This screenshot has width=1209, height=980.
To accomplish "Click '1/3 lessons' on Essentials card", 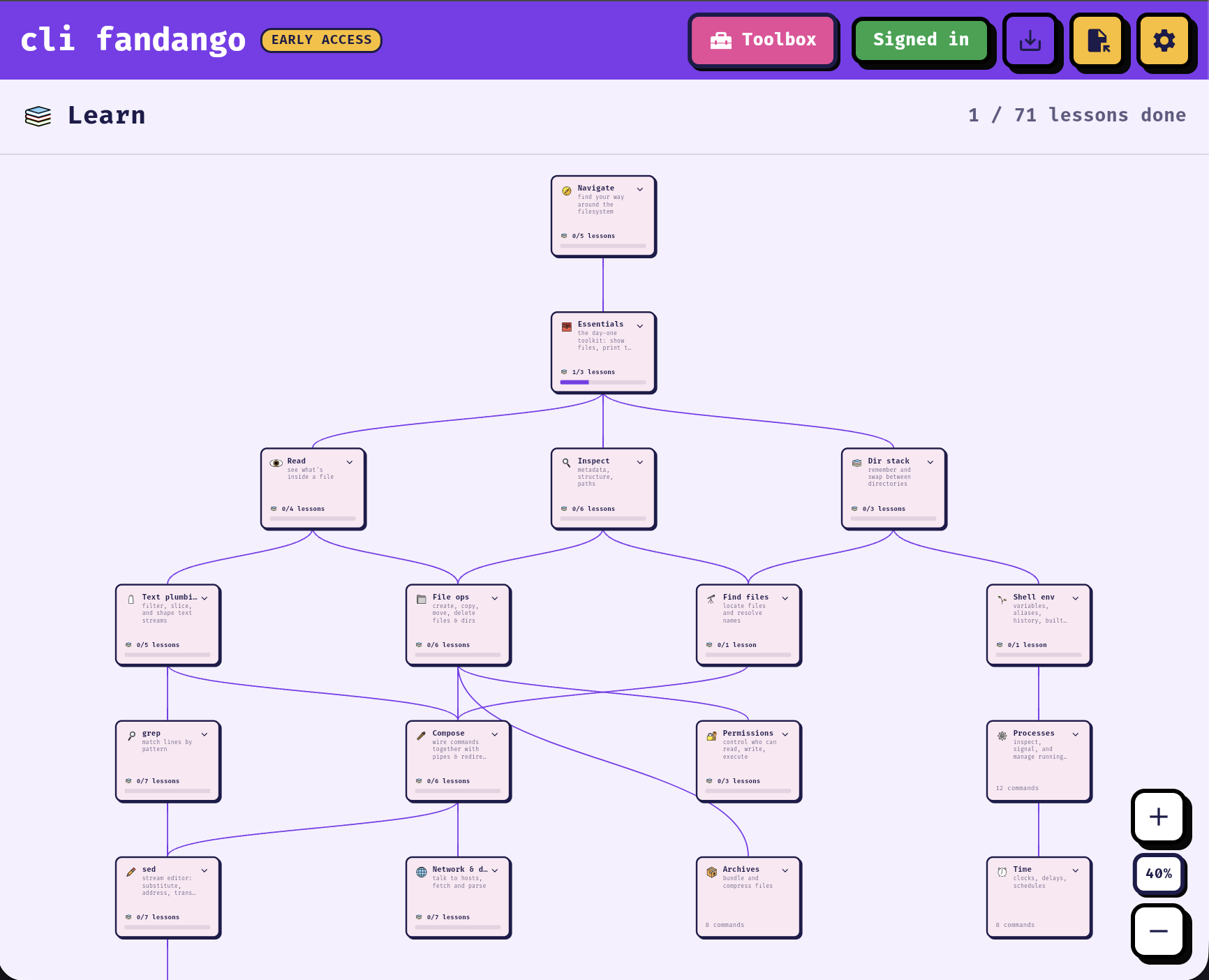I will [593, 372].
